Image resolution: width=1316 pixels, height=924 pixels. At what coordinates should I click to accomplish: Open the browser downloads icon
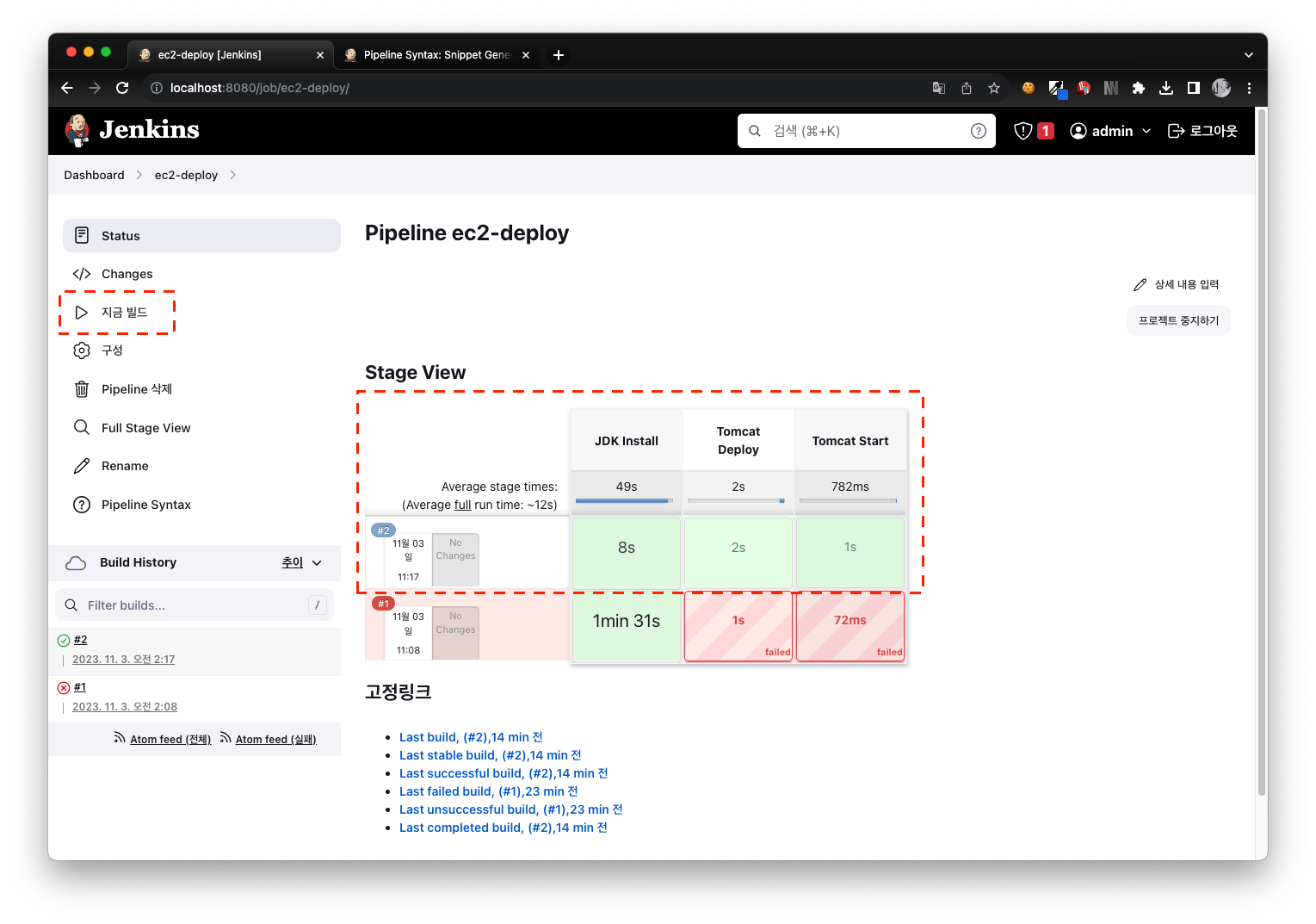[1166, 88]
